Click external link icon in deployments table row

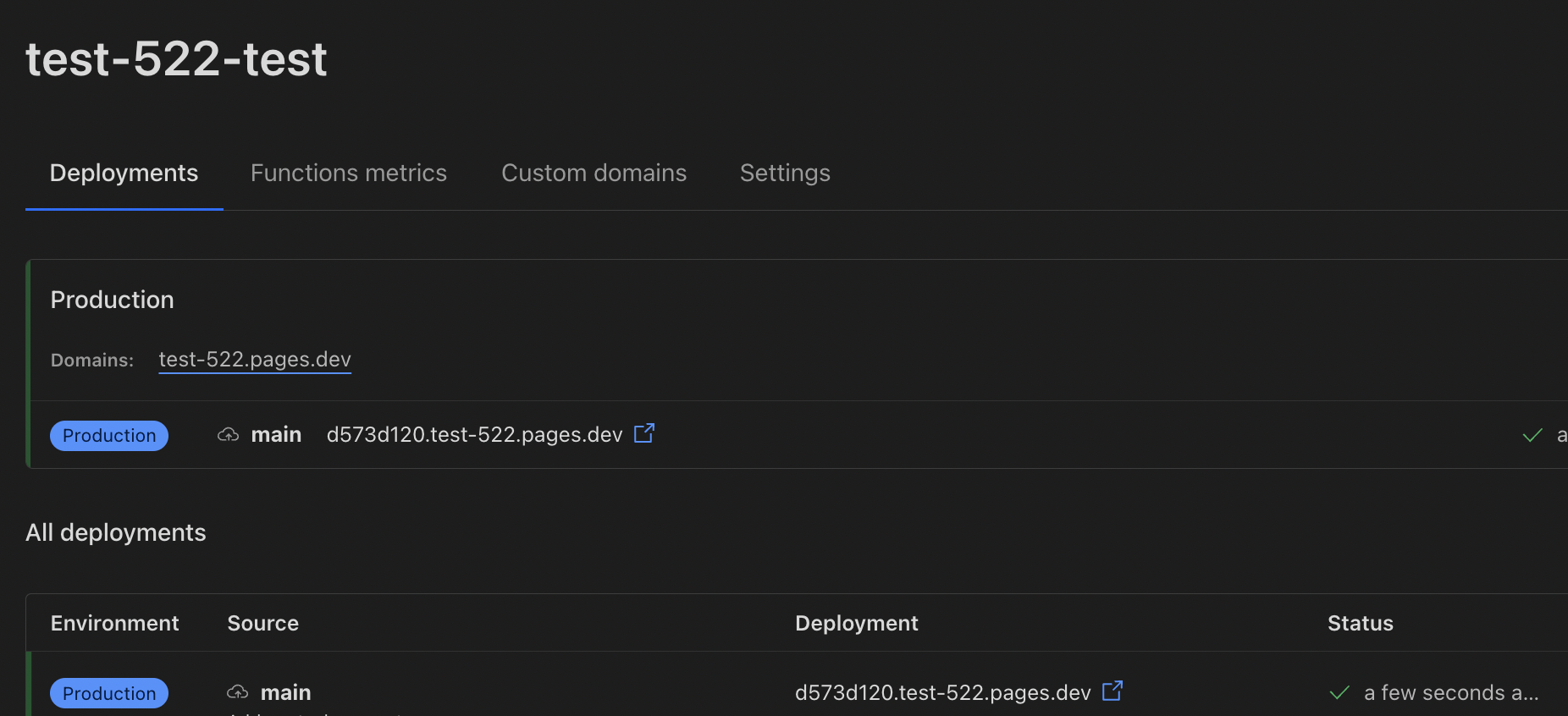(1113, 691)
